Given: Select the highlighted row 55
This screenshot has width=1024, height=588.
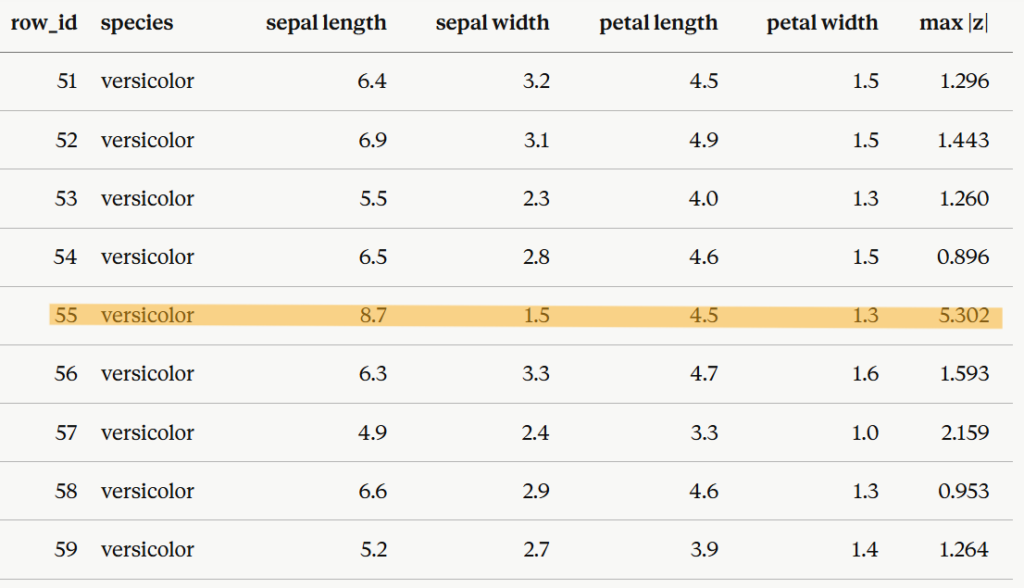Looking at the screenshot, I should coord(526,316).
